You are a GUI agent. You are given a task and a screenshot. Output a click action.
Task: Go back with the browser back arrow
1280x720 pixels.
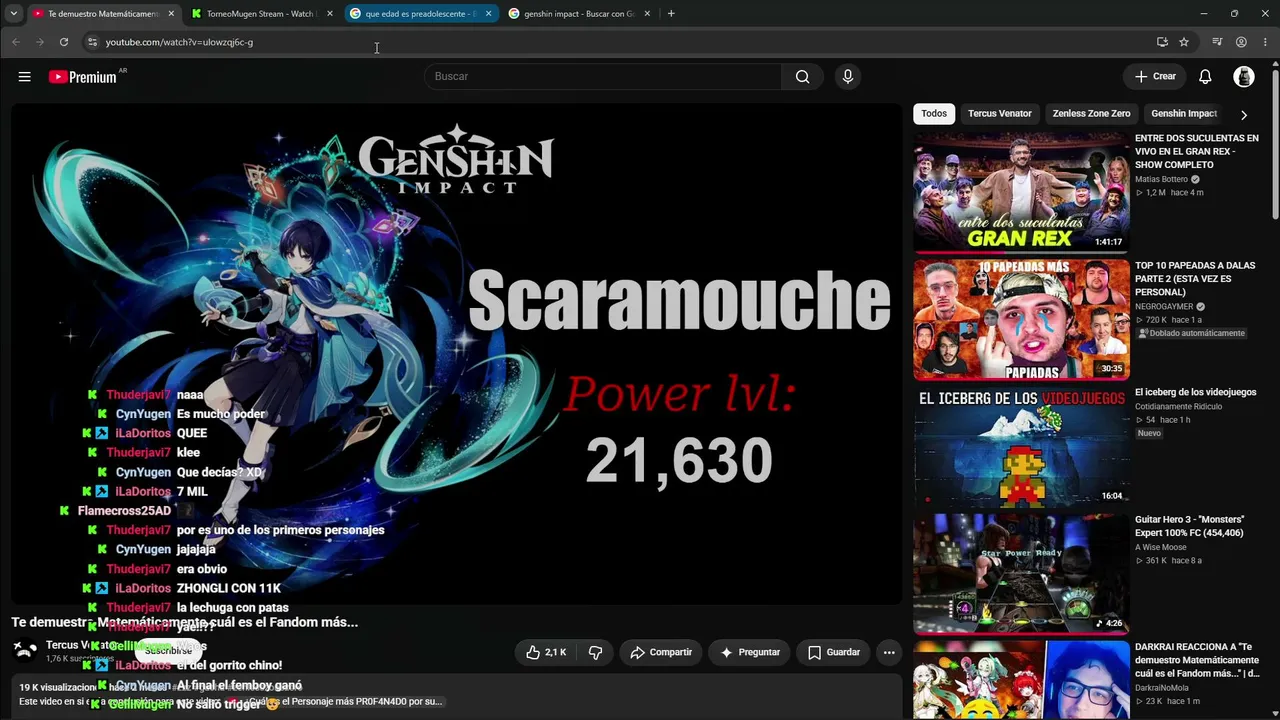tap(16, 42)
